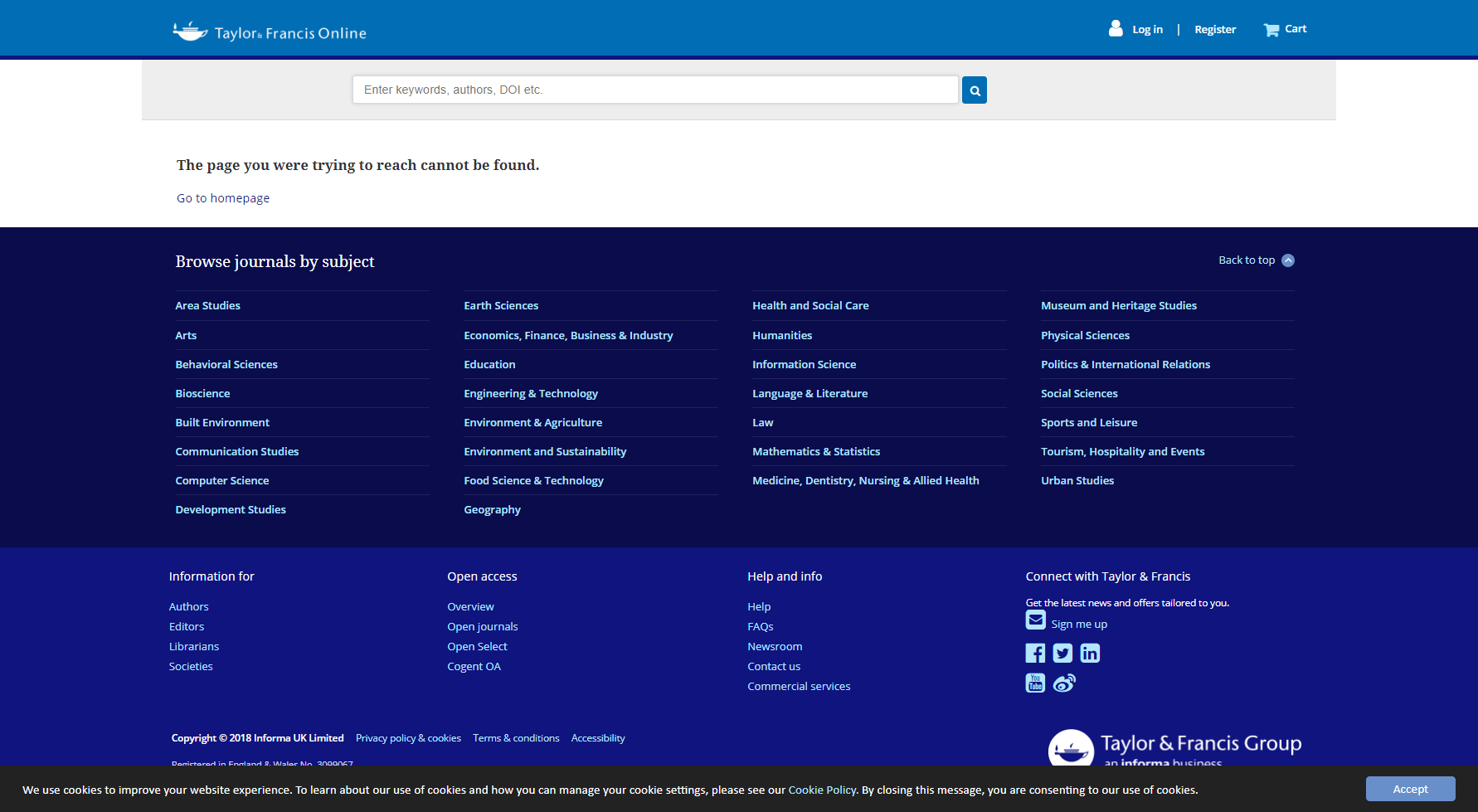Open the shopping cart icon
This screenshot has height=812, width=1478.
[x=1271, y=30]
